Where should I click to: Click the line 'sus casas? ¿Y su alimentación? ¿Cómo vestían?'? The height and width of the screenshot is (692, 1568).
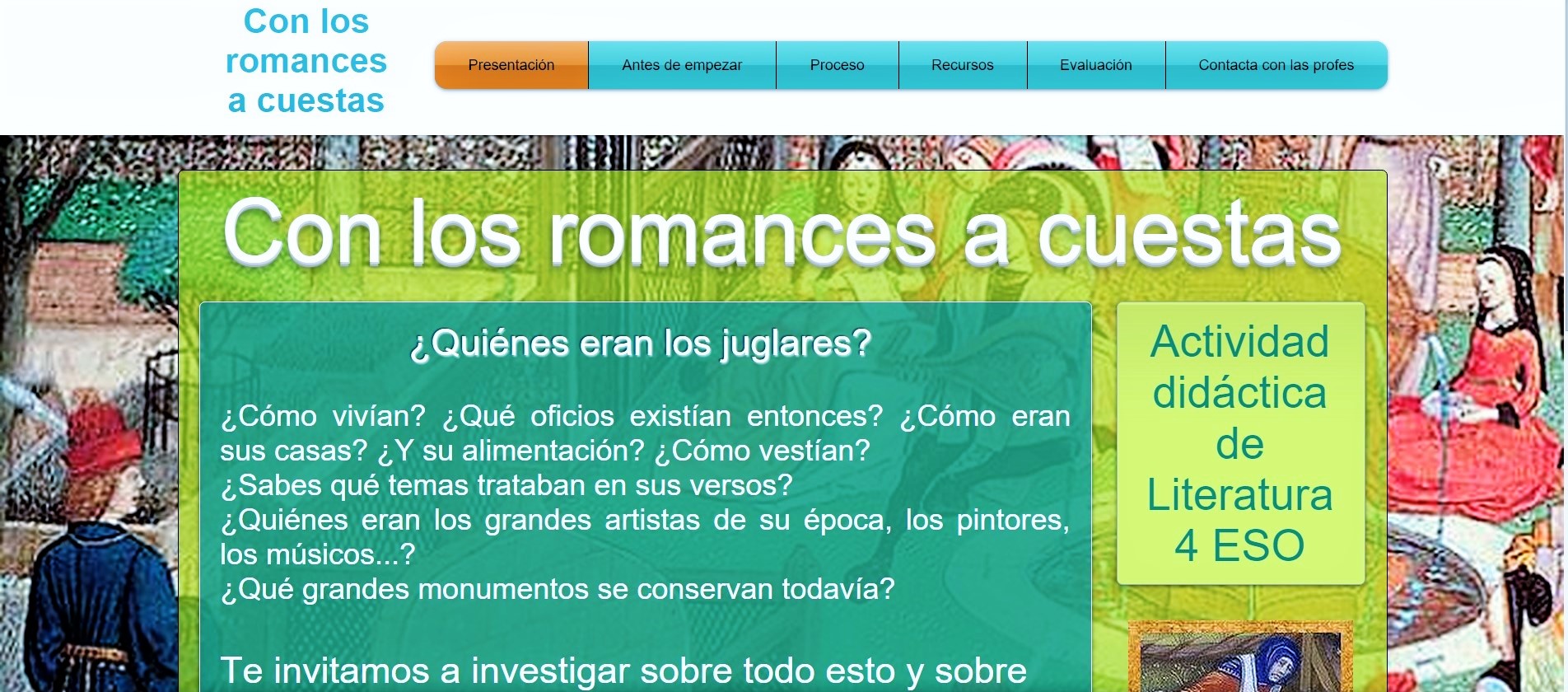545,451
